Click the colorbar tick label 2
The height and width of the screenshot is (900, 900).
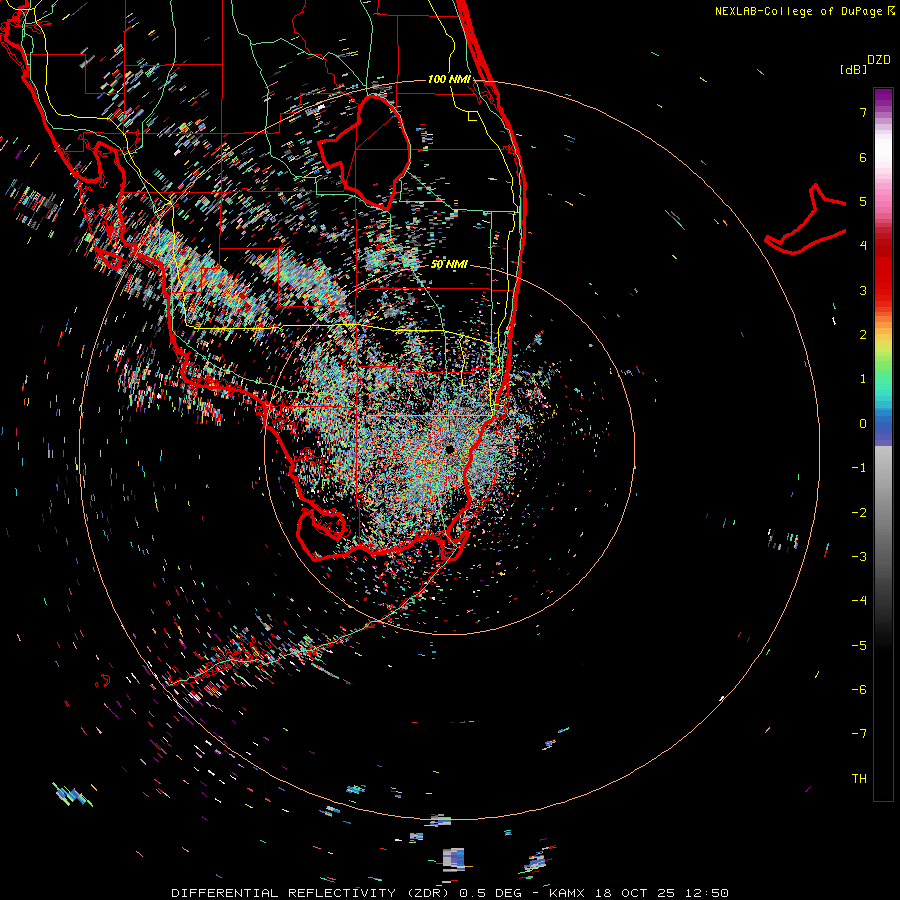(863, 335)
